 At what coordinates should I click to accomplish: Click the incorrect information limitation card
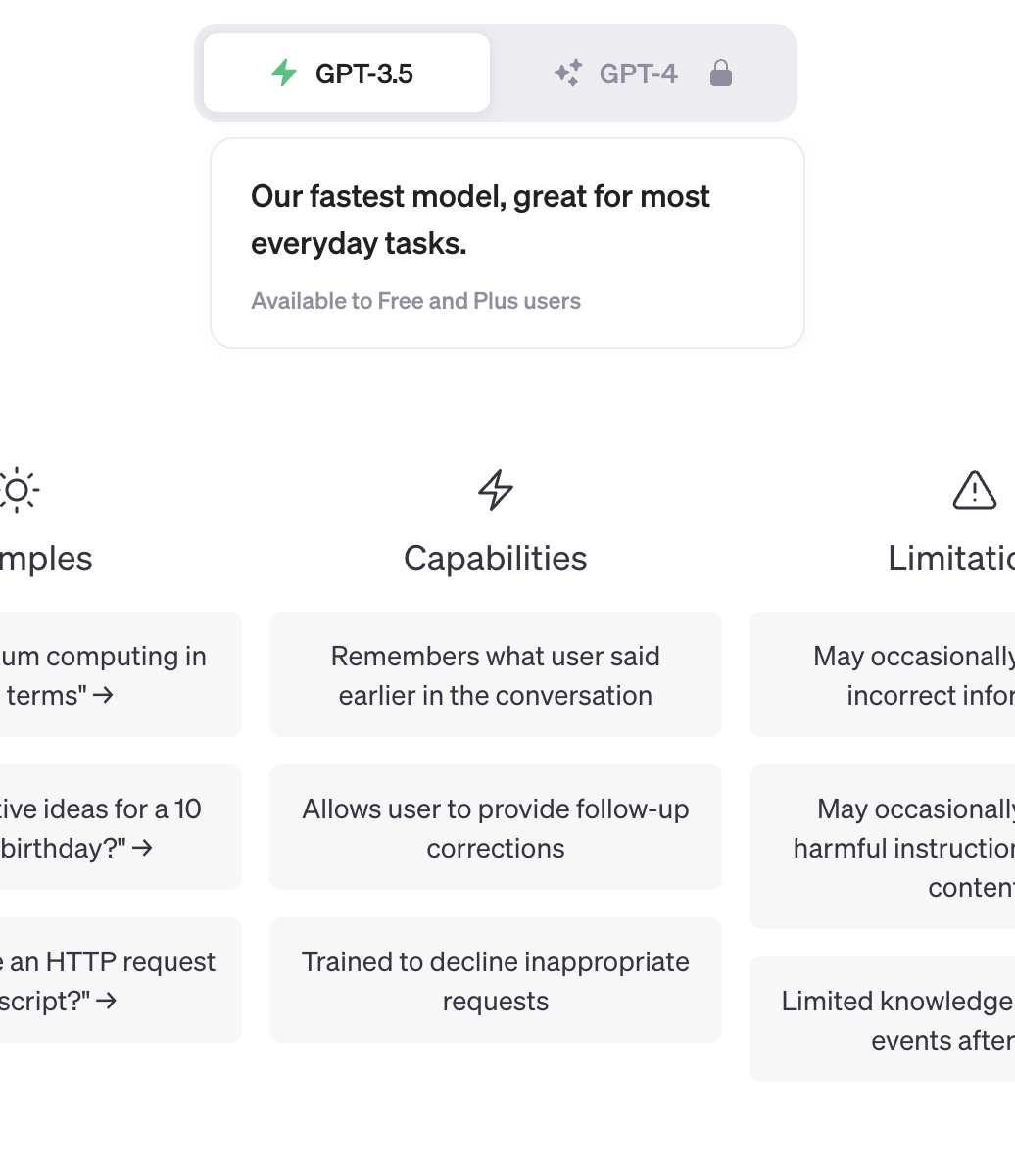tap(883, 674)
